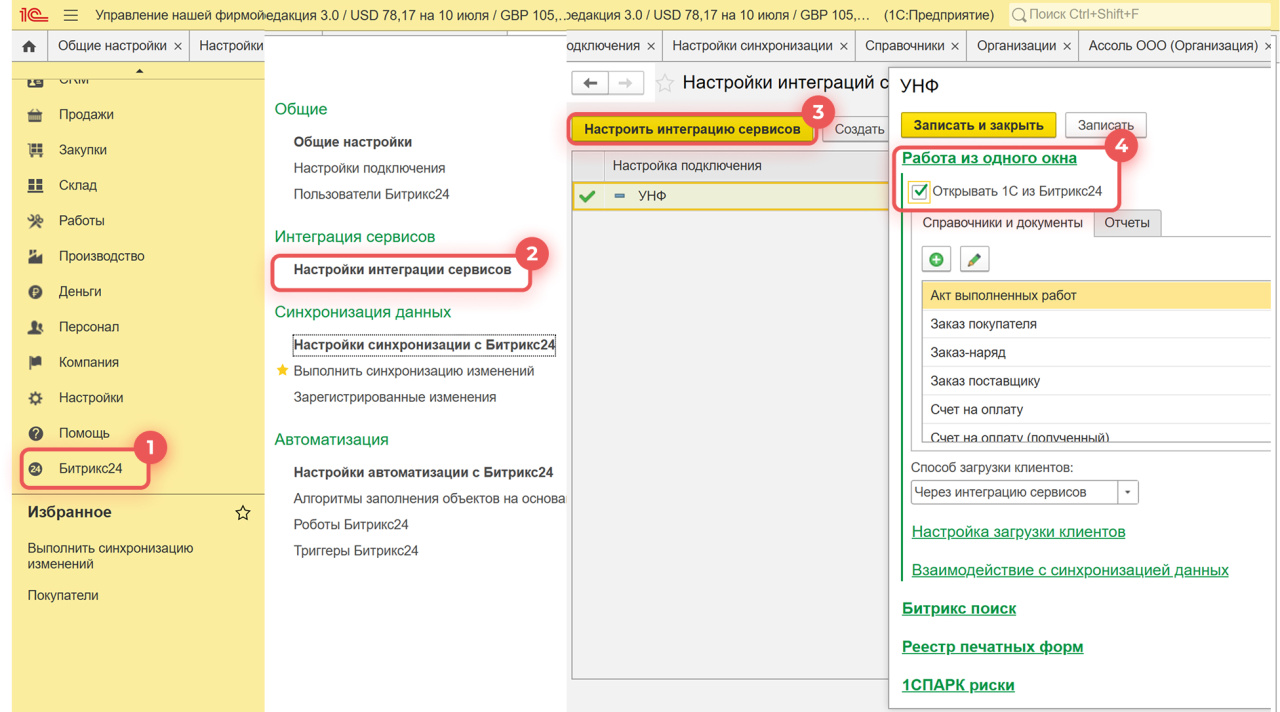Screen dimensions: 1280x712
Task: Open Зарегистрированные изменения menu item
Action: [x=394, y=397]
